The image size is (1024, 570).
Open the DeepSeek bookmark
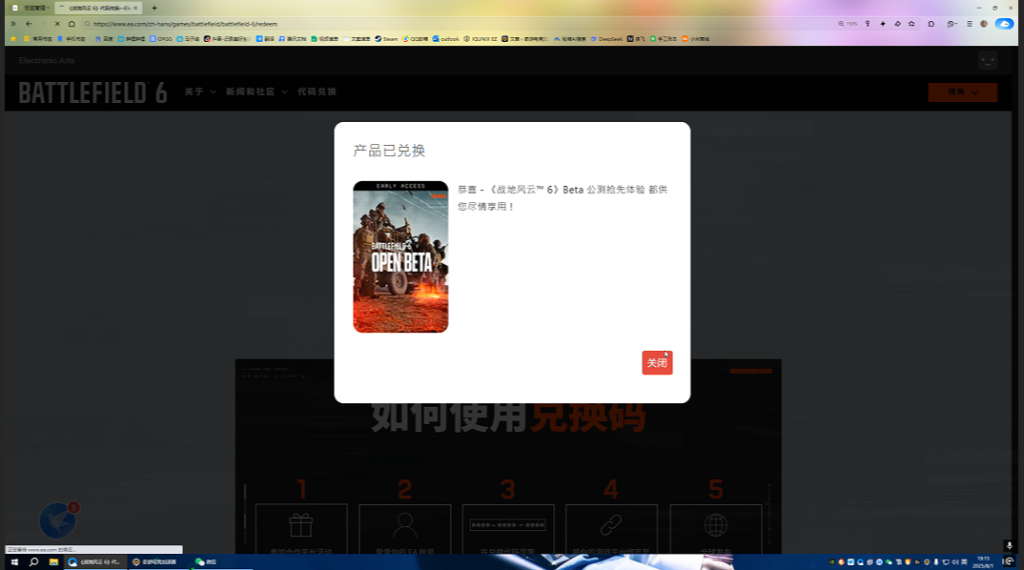(x=607, y=39)
